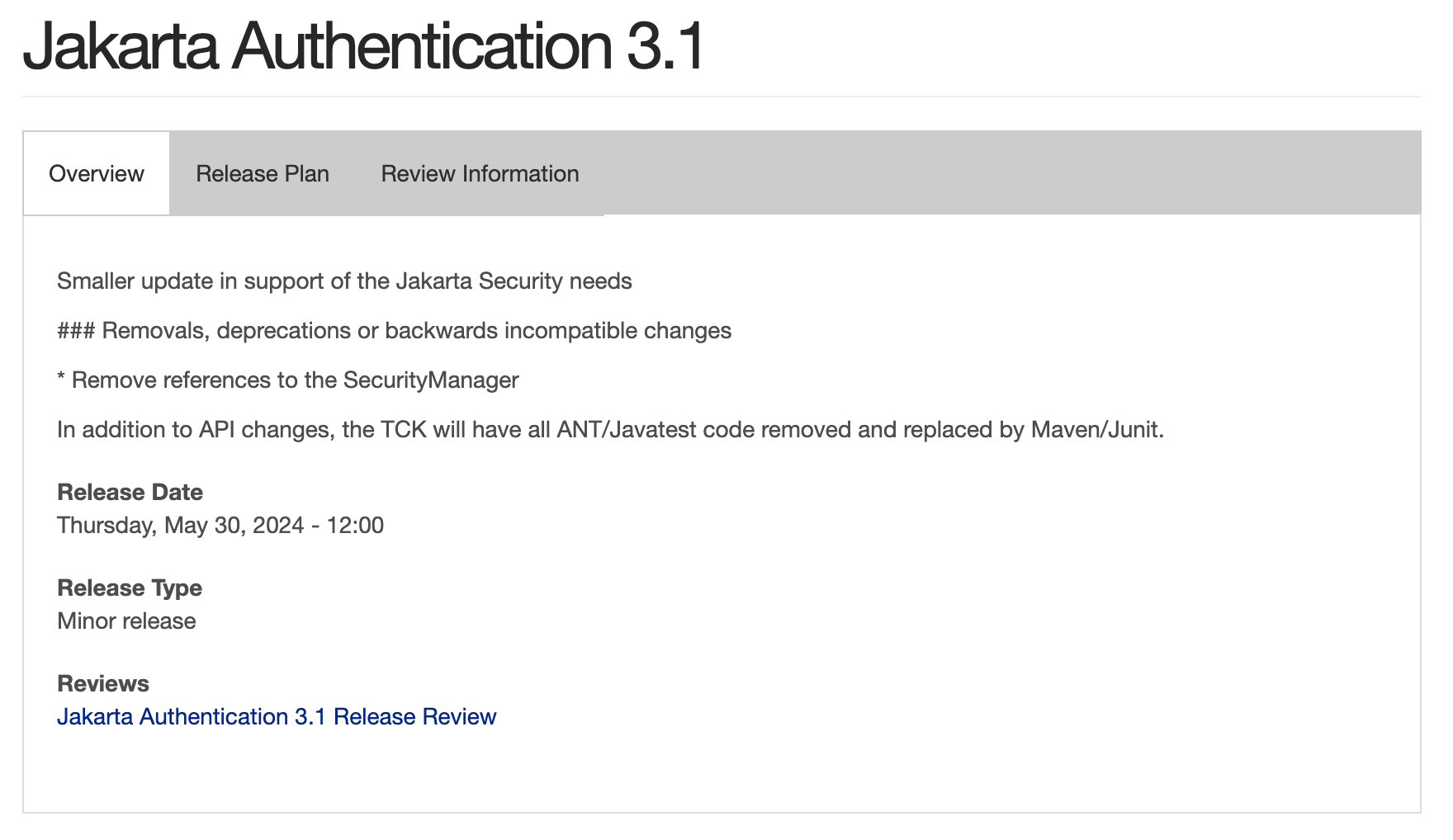Click the Removals and deprecations heading text
The height and width of the screenshot is (840, 1453).
(393, 330)
